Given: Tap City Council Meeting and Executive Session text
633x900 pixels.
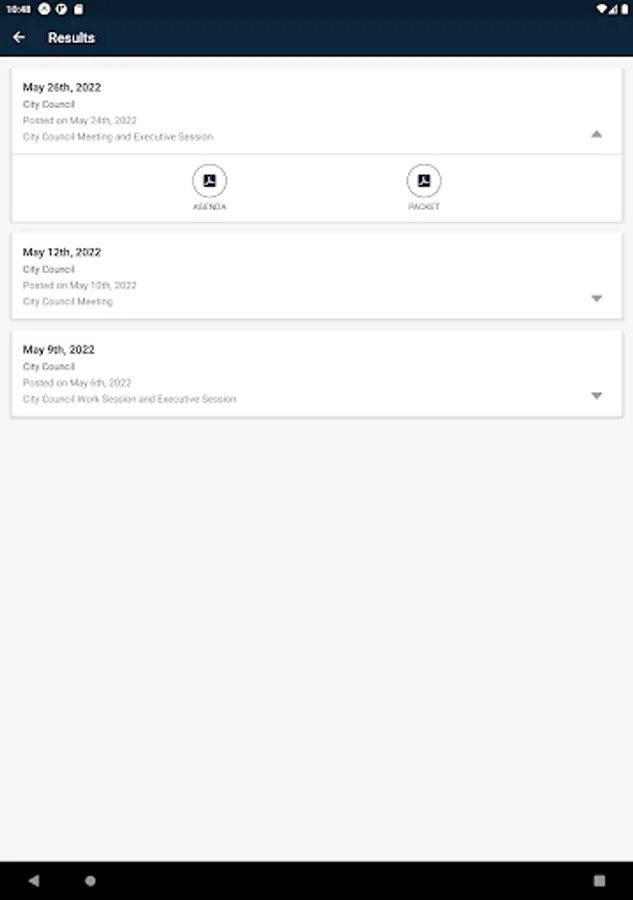Looking at the screenshot, I should click(x=118, y=137).
